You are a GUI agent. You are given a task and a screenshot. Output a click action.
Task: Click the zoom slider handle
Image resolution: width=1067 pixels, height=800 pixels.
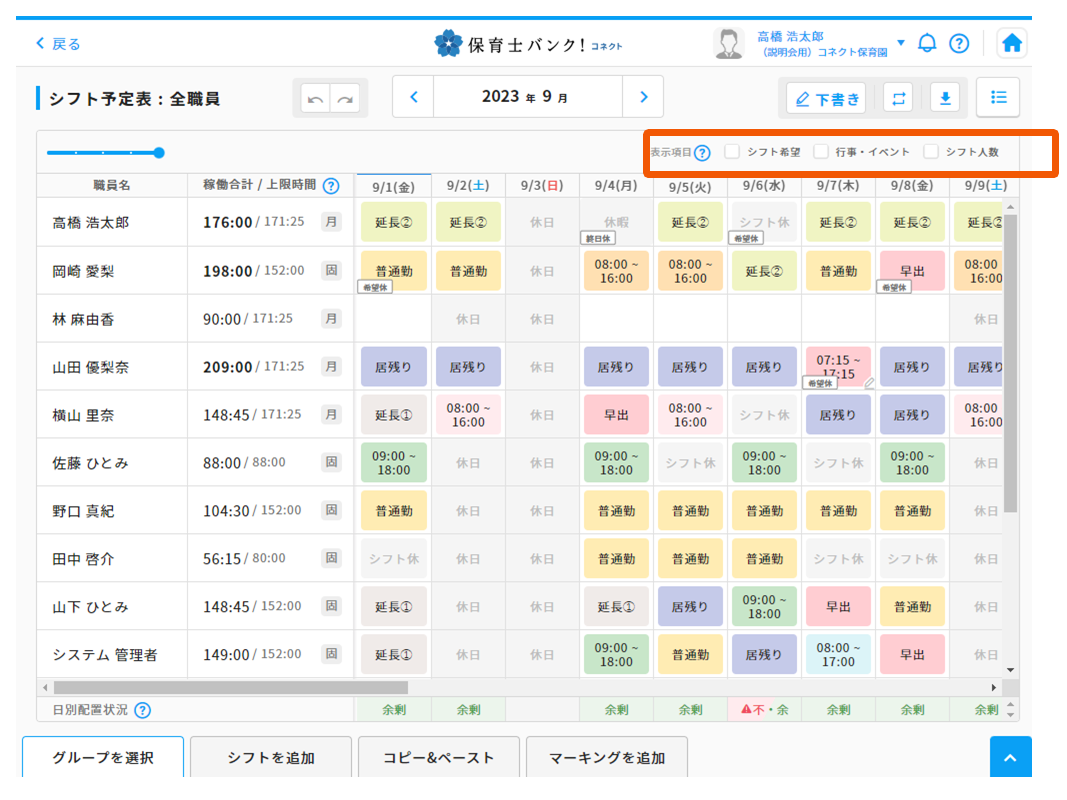click(159, 153)
